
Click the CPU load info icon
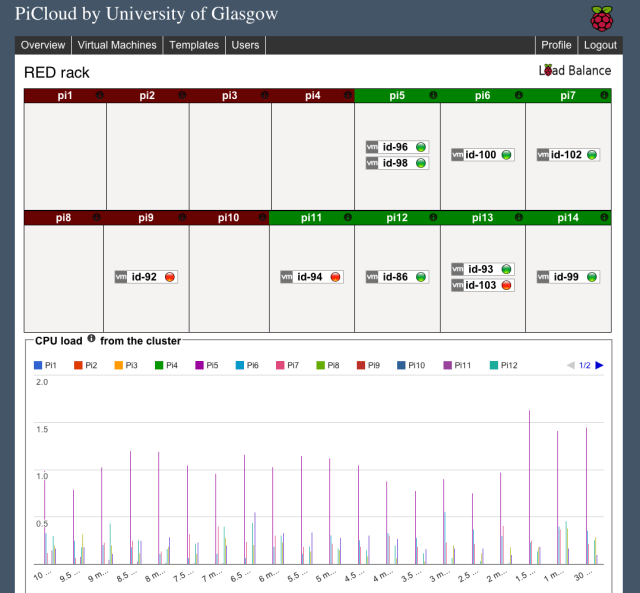91,338
